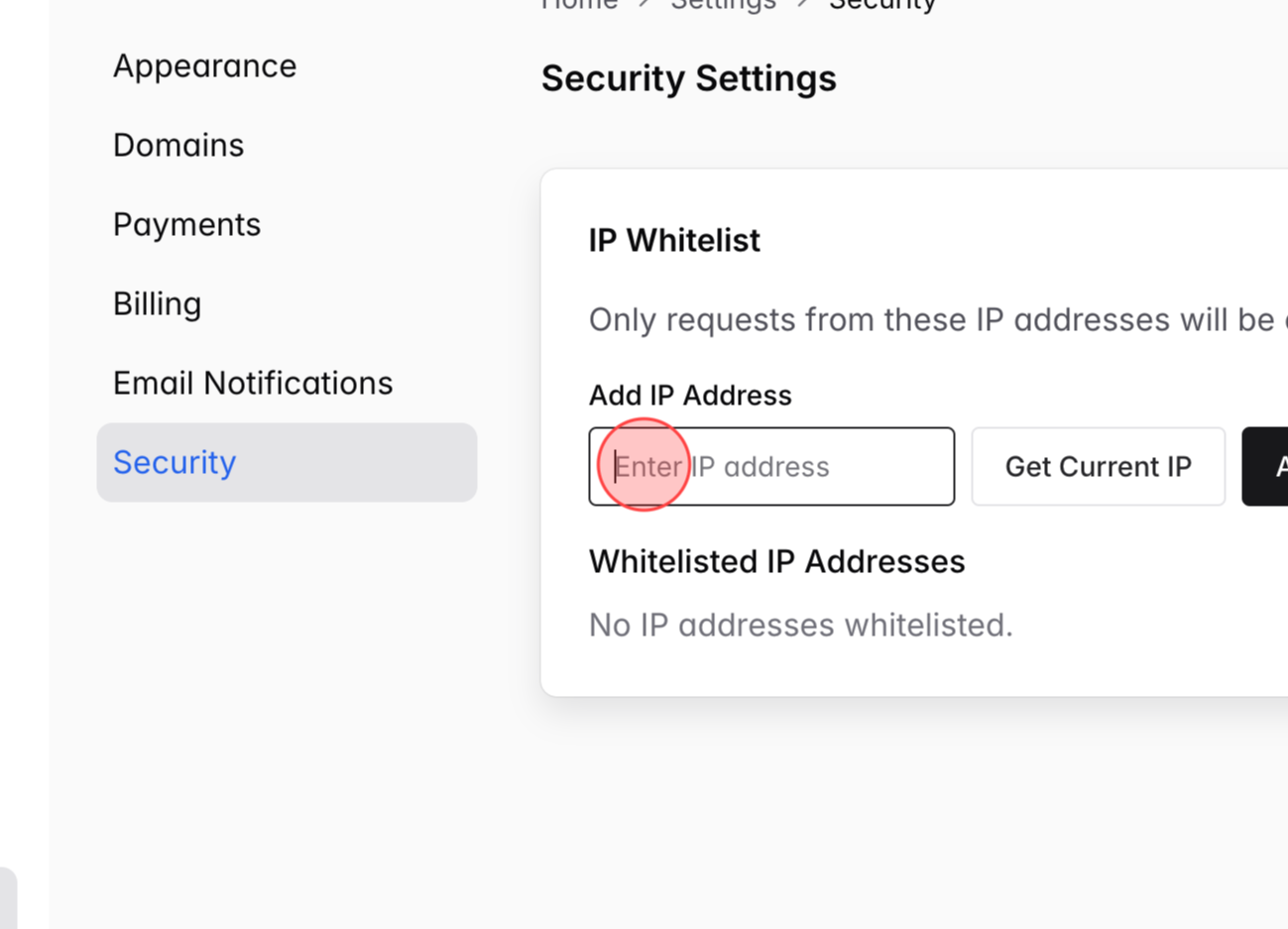Open Email Notifications settings
This screenshot has width=1288, height=929.
point(253,383)
